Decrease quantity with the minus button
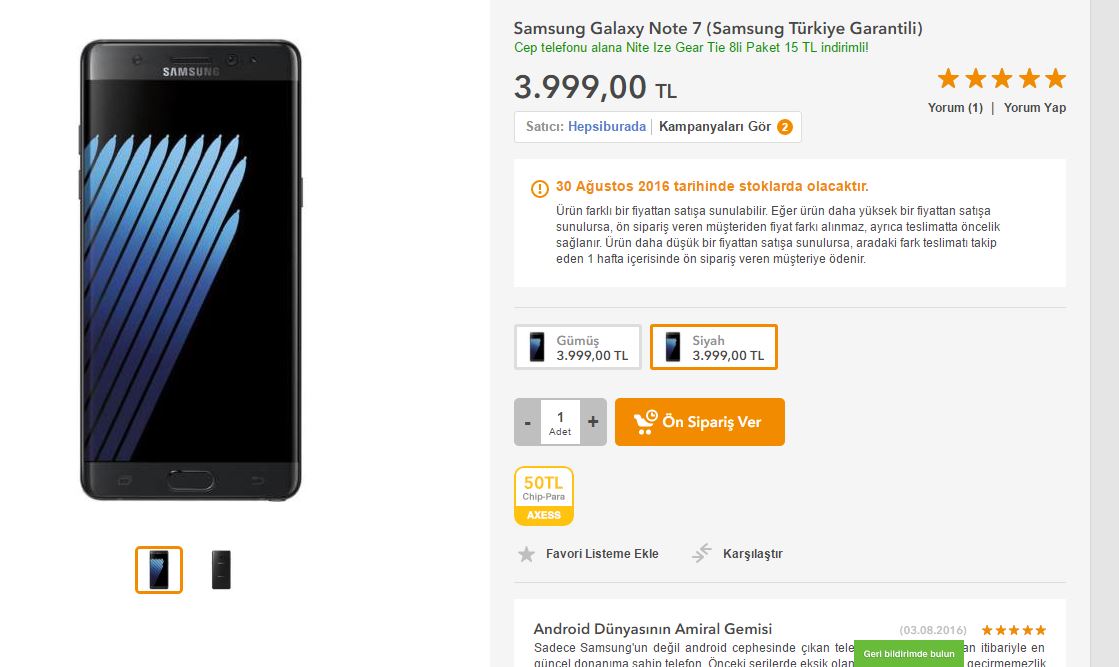1119x667 pixels. pos(527,422)
